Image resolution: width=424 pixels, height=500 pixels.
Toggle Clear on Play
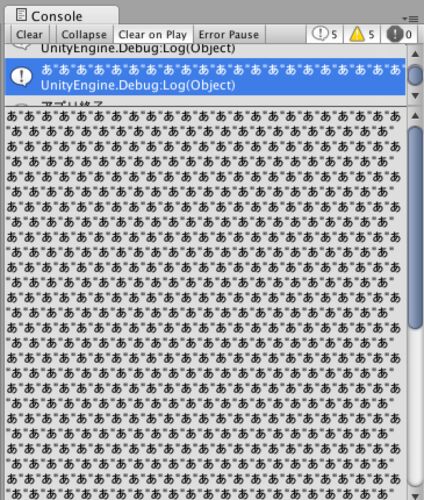pyautogui.click(x=153, y=34)
